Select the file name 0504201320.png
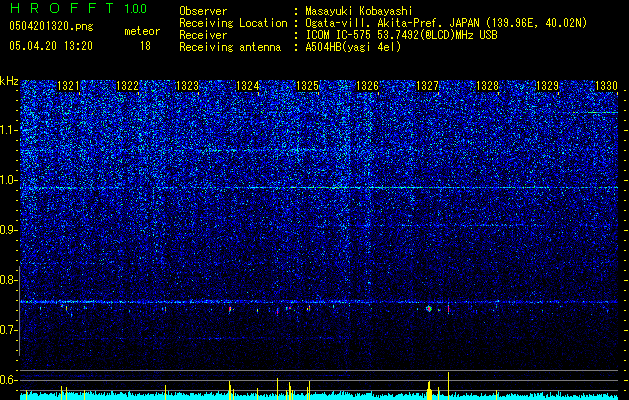The image size is (629, 400). pos(51,26)
